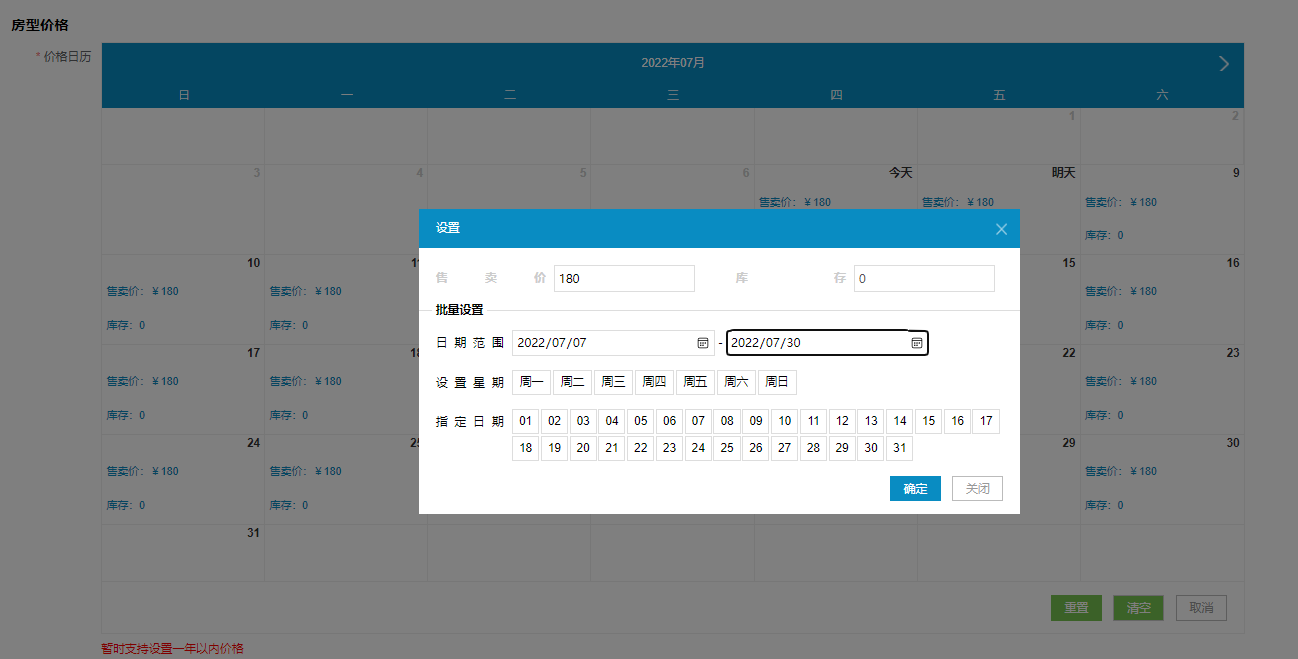Select specified date 01
This screenshot has height=659, width=1298.
[525, 421]
